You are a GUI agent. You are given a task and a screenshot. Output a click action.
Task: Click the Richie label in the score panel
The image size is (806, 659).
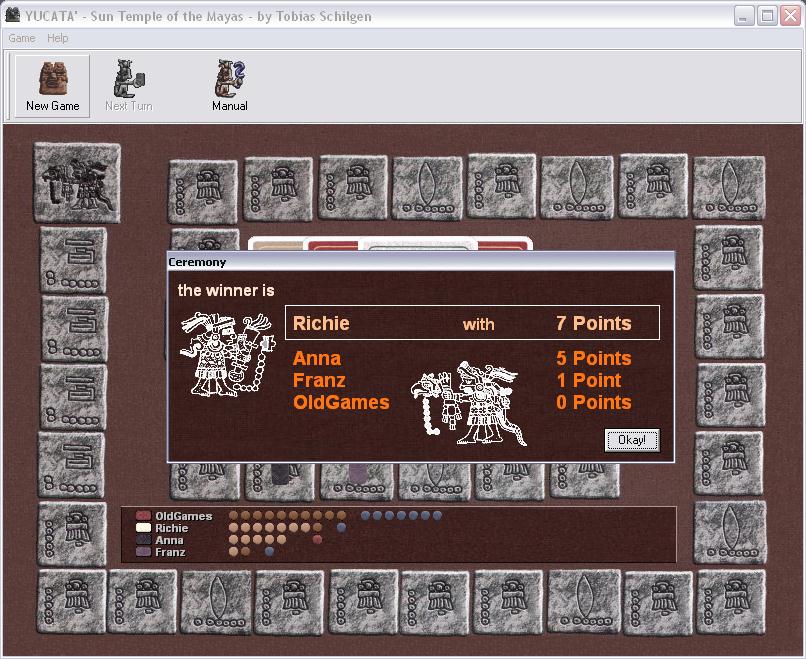(x=172, y=528)
